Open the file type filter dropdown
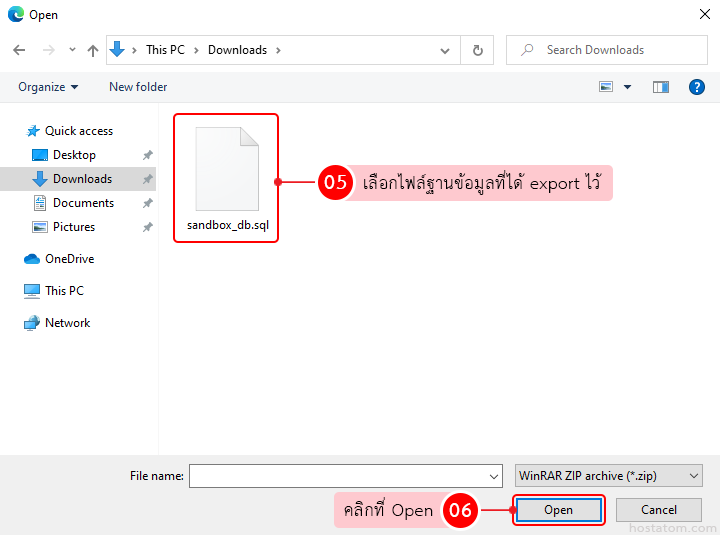720x535 pixels. [608, 476]
